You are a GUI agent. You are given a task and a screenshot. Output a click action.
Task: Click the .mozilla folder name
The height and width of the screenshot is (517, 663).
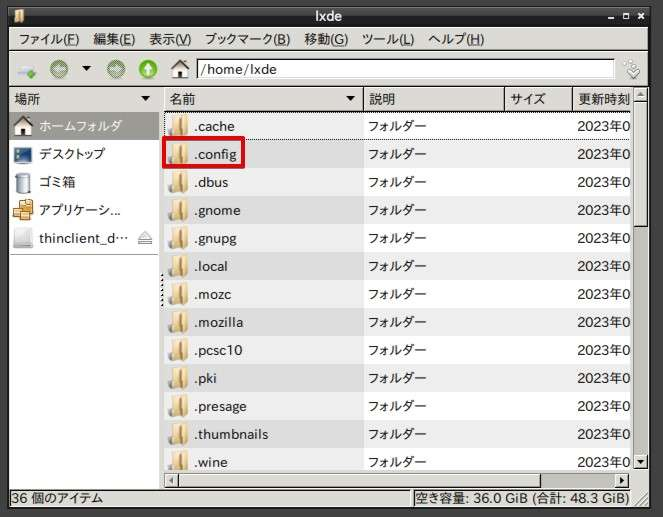pos(219,323)
